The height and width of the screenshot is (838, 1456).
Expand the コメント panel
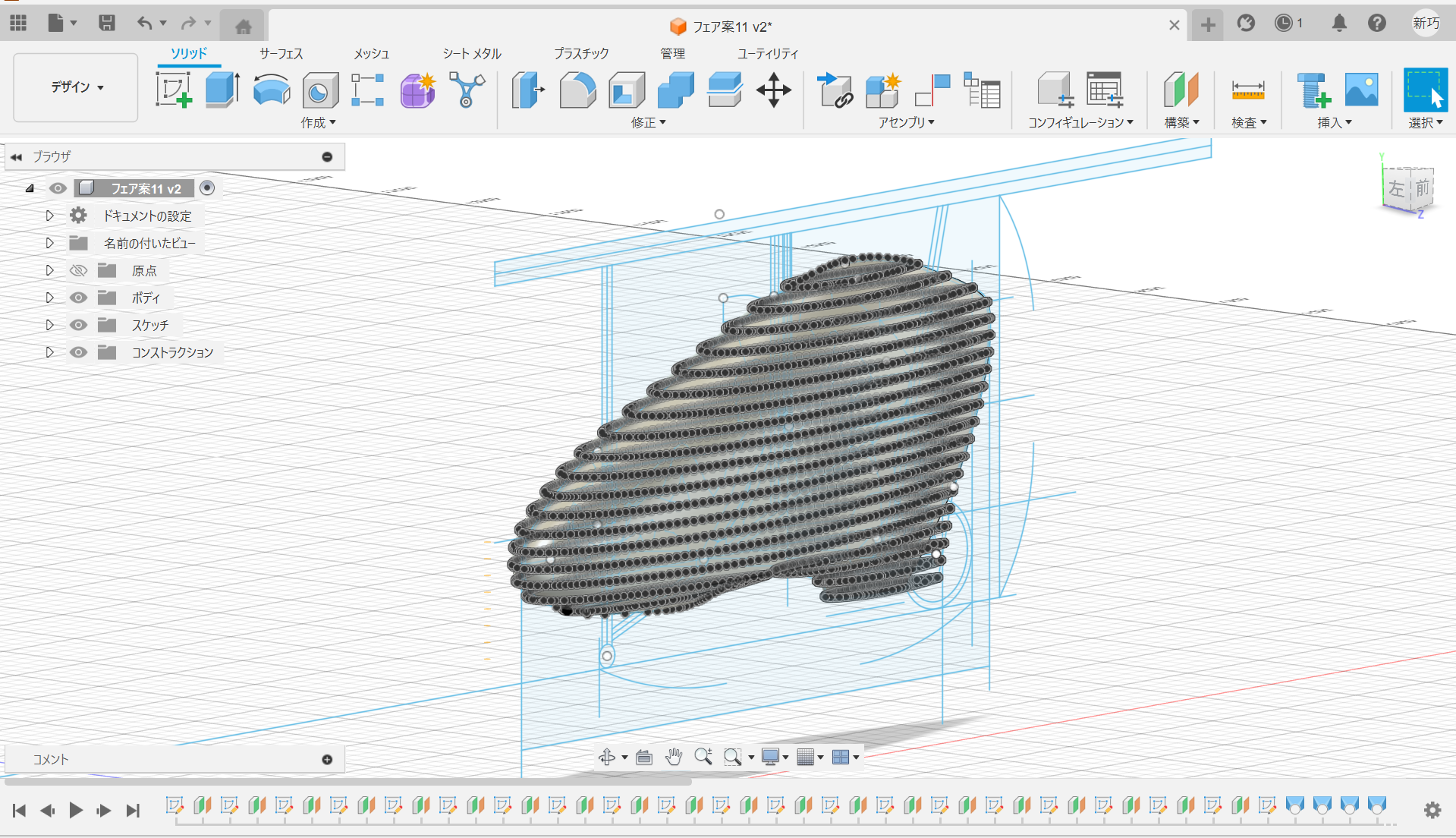click(x=327, y=759)
